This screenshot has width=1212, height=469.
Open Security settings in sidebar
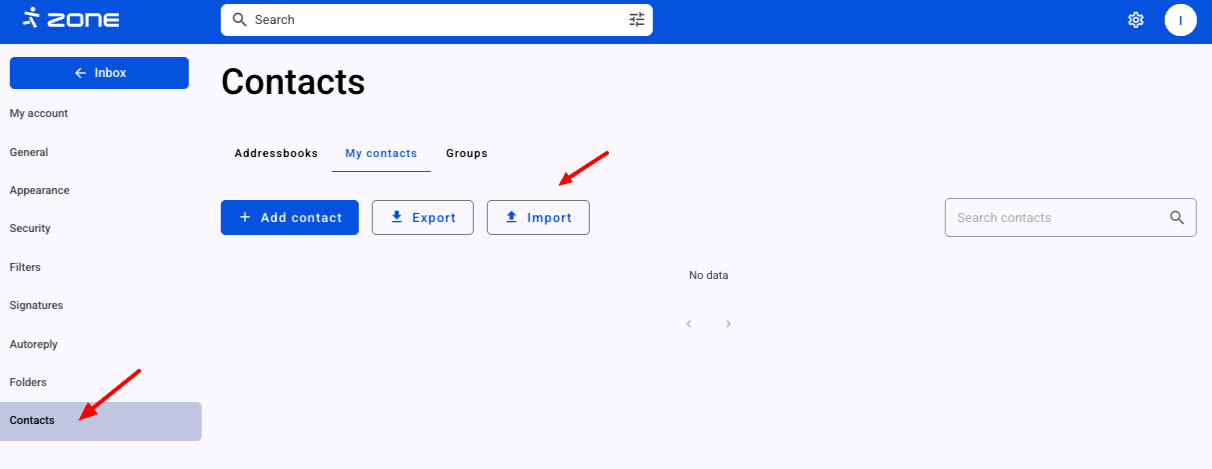(30, 228)
